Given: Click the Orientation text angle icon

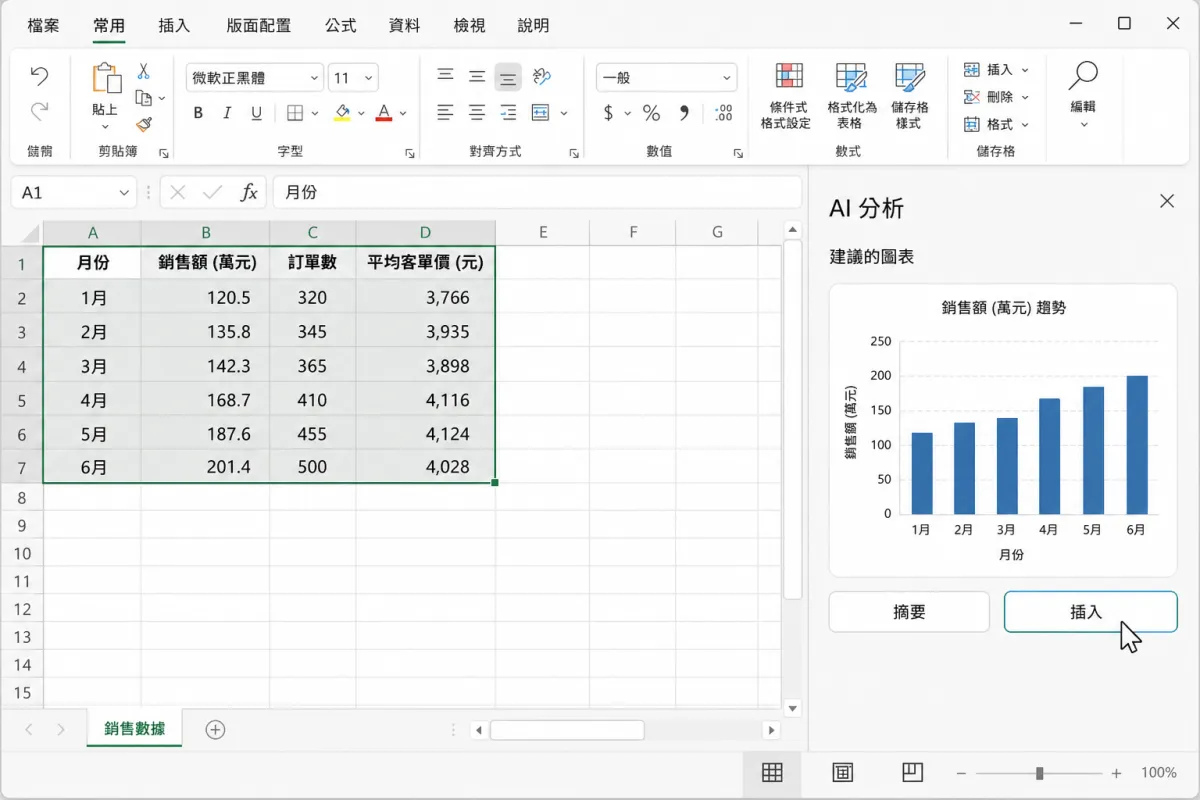Looking at the screenshot, I should pyautogui.click(x=541, y=77).
